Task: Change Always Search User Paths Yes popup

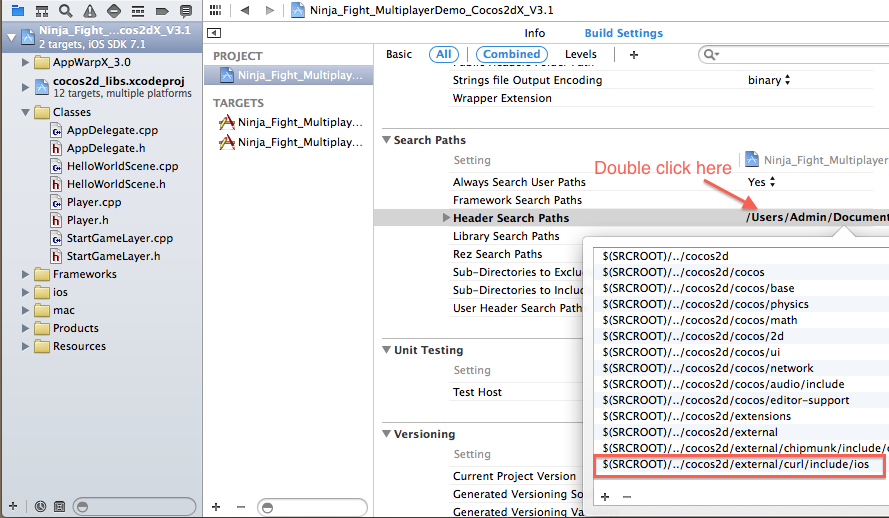Action: pos(761,182)
